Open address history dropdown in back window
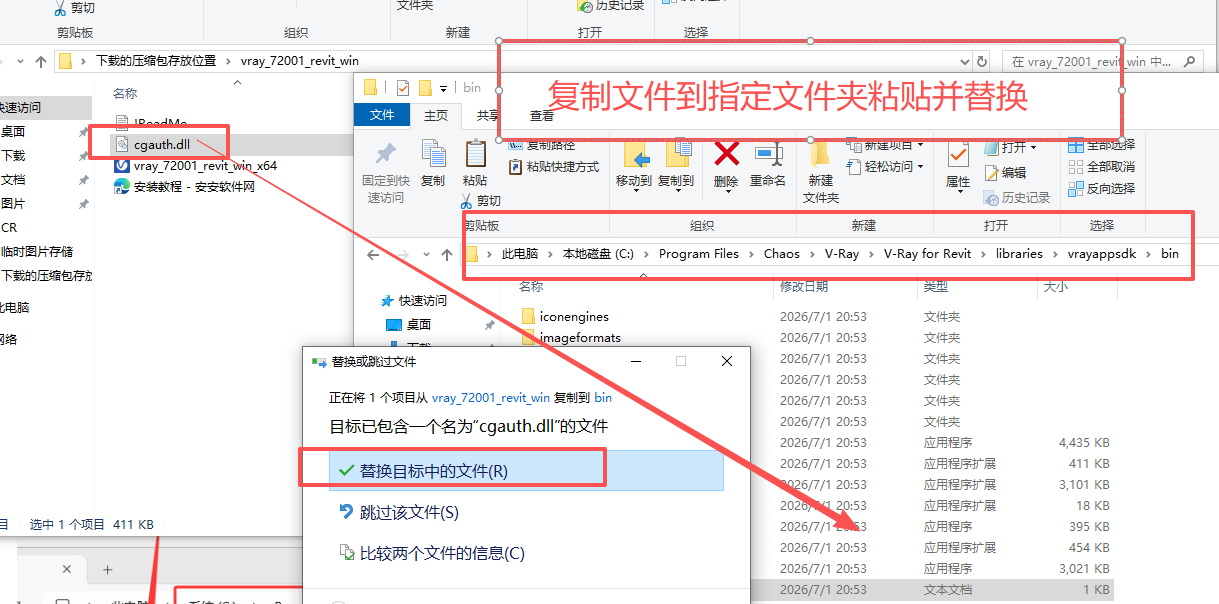The width and height of the screenshot is (1219, 604). pos(965,61)
